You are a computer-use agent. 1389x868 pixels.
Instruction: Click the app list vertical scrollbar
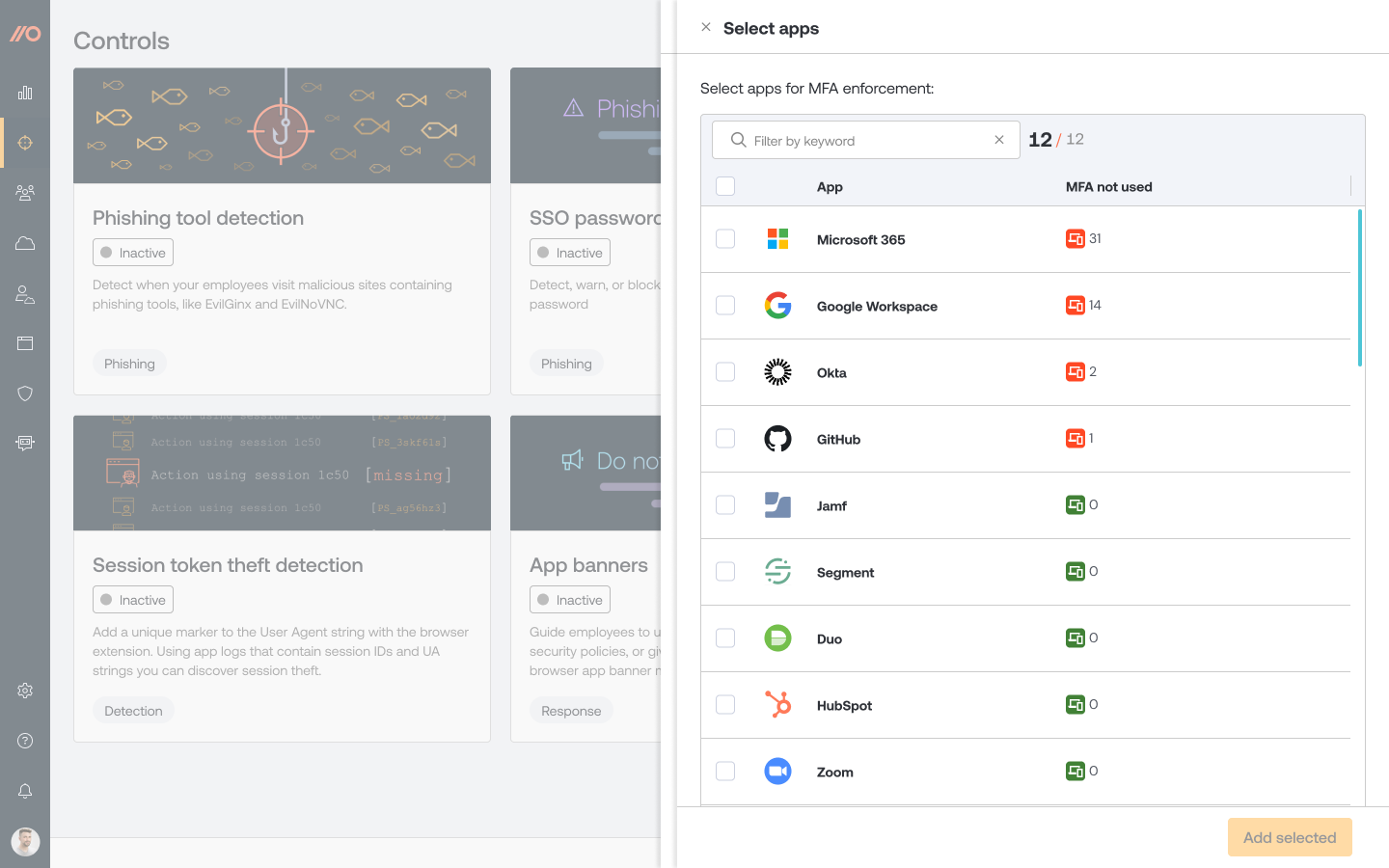tap(1360, 287)
